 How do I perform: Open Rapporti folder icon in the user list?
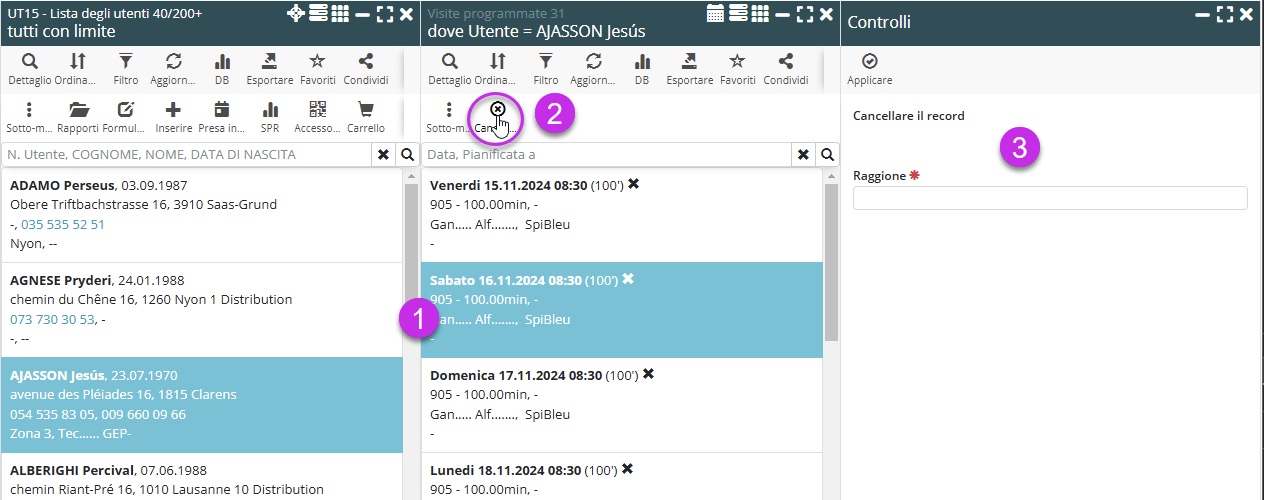tap(78, 110)
